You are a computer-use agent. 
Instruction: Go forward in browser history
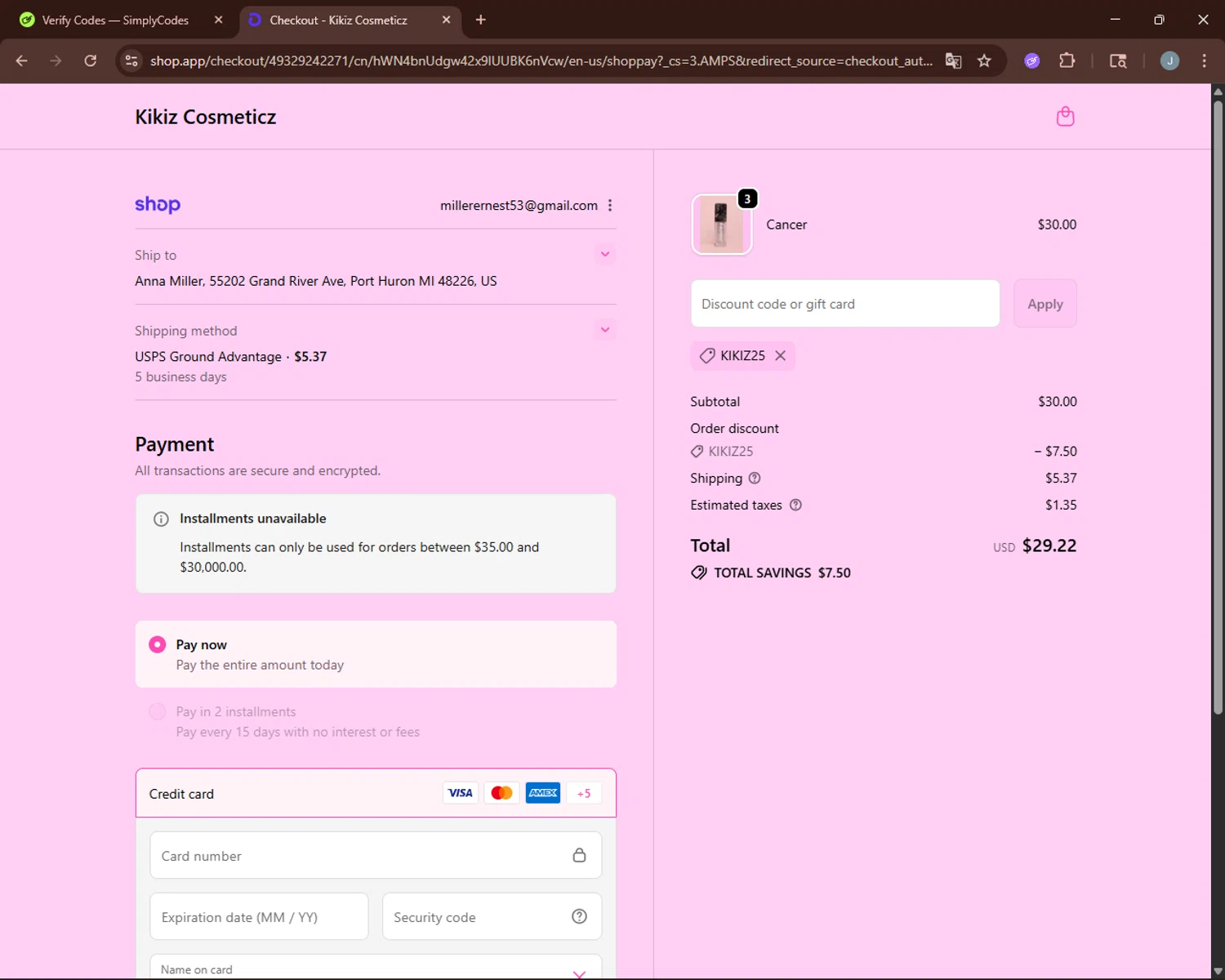(56, 60)
